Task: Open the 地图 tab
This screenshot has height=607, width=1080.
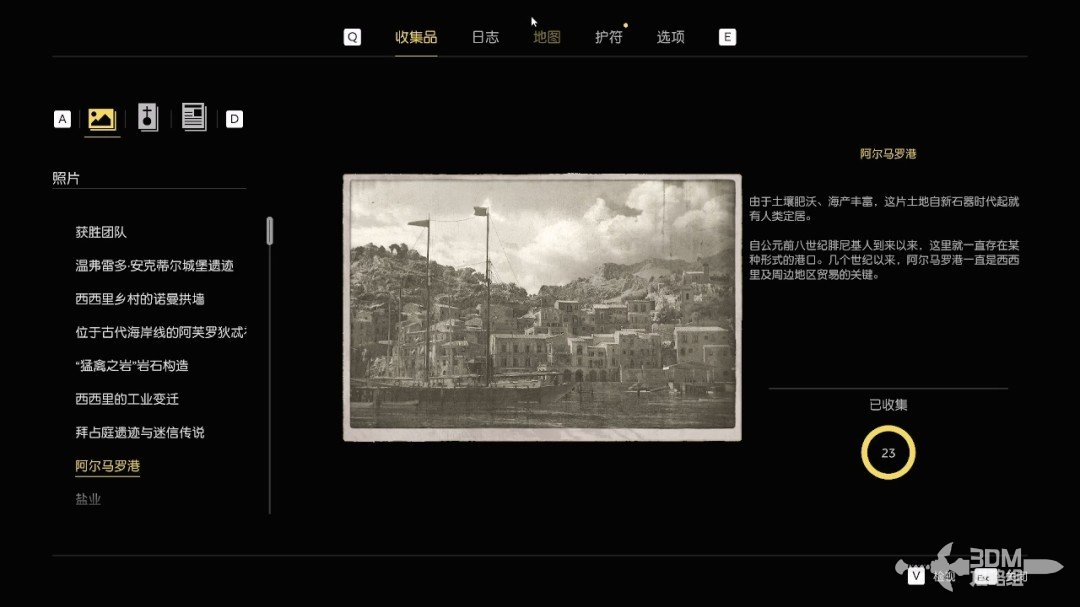Action: (x=547, y=37)
